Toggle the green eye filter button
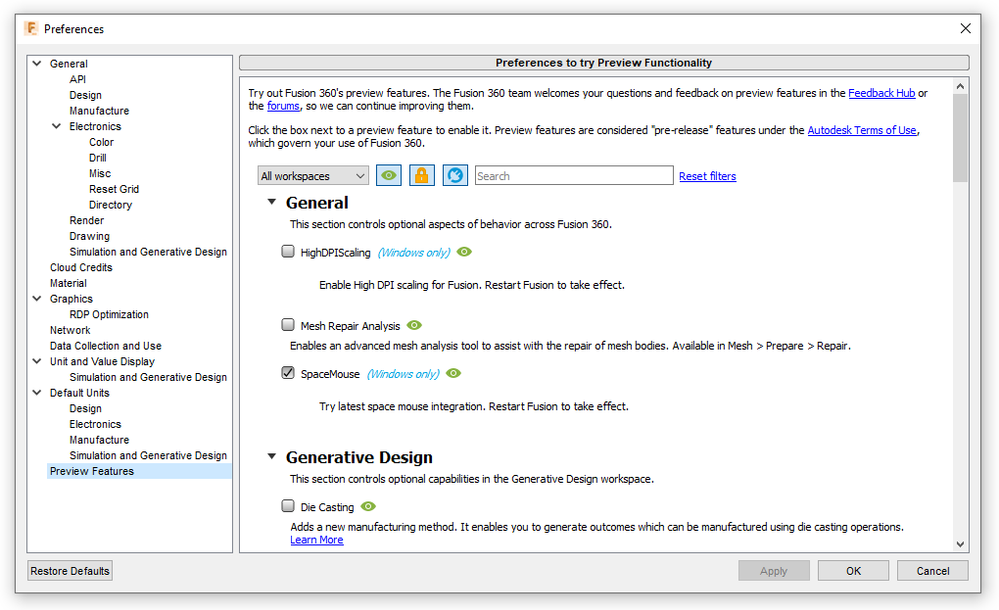 pyautogui.click(x=389, y=175)
